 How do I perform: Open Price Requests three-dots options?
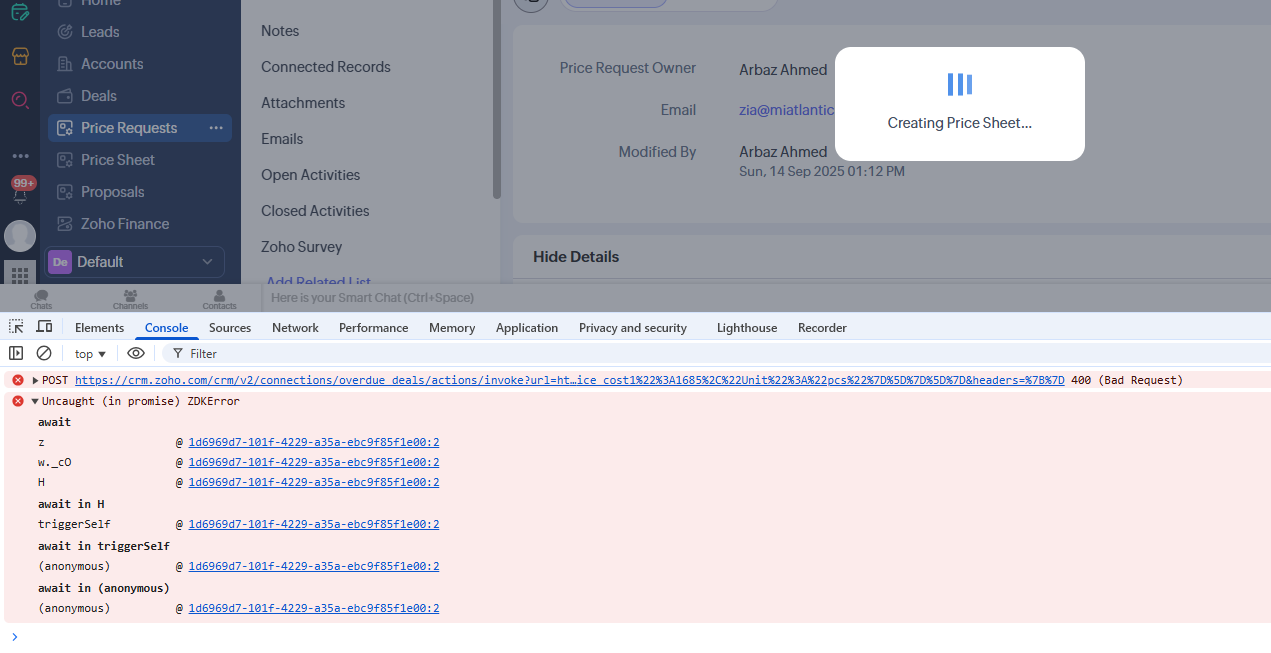pos(216,128)
